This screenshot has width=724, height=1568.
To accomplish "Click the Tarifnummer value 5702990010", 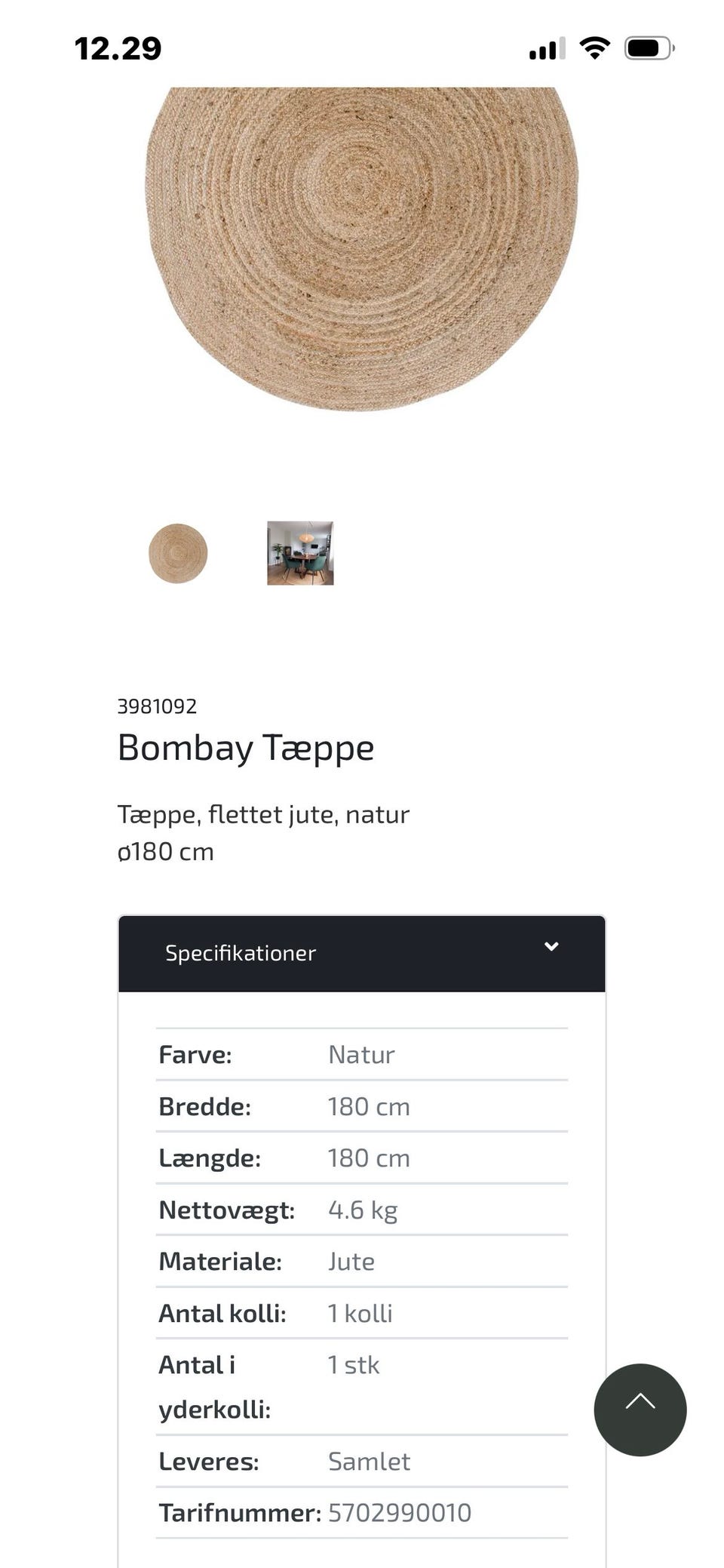I will tap(400, 1512).
